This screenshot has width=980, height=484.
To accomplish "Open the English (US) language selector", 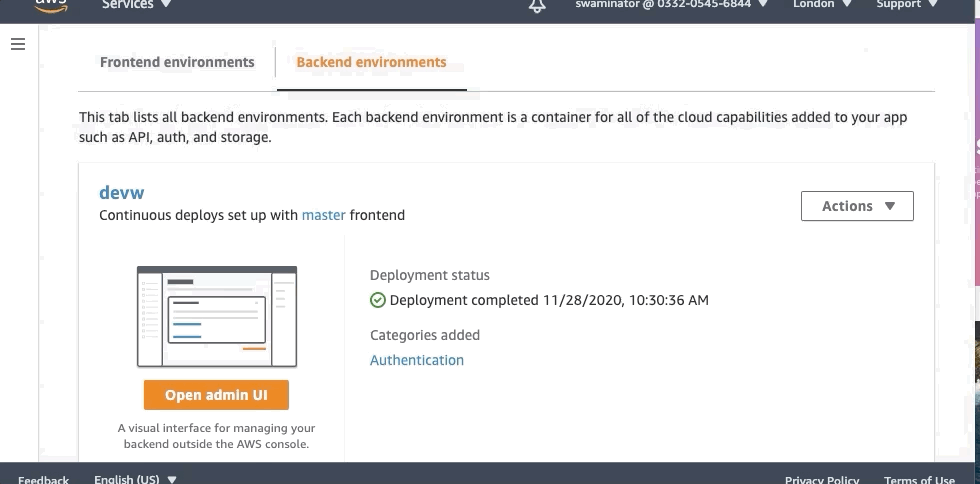I will tap(135, 479).
